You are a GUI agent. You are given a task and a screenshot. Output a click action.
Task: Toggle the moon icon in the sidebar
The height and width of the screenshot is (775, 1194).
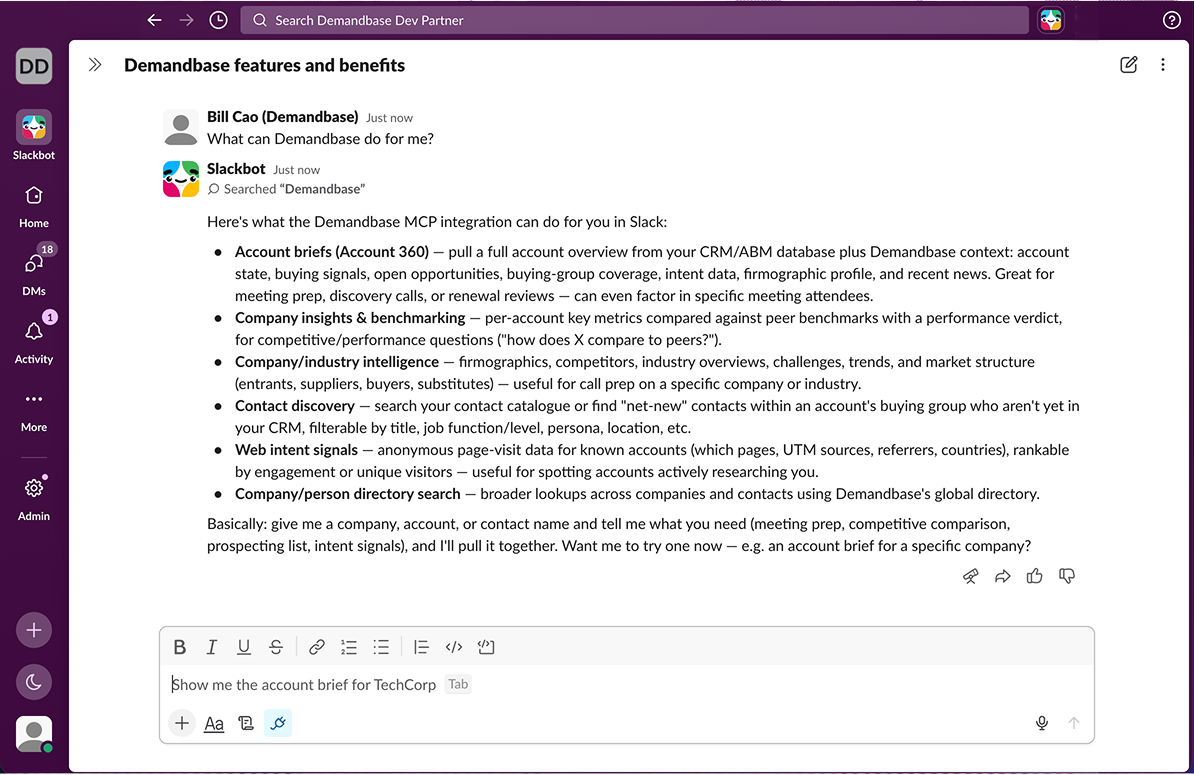[34, 682]
